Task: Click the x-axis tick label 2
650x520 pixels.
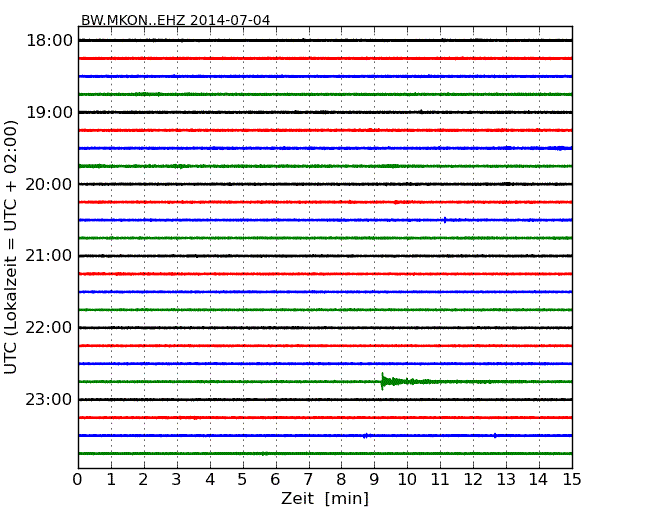Action: (143, 479)
